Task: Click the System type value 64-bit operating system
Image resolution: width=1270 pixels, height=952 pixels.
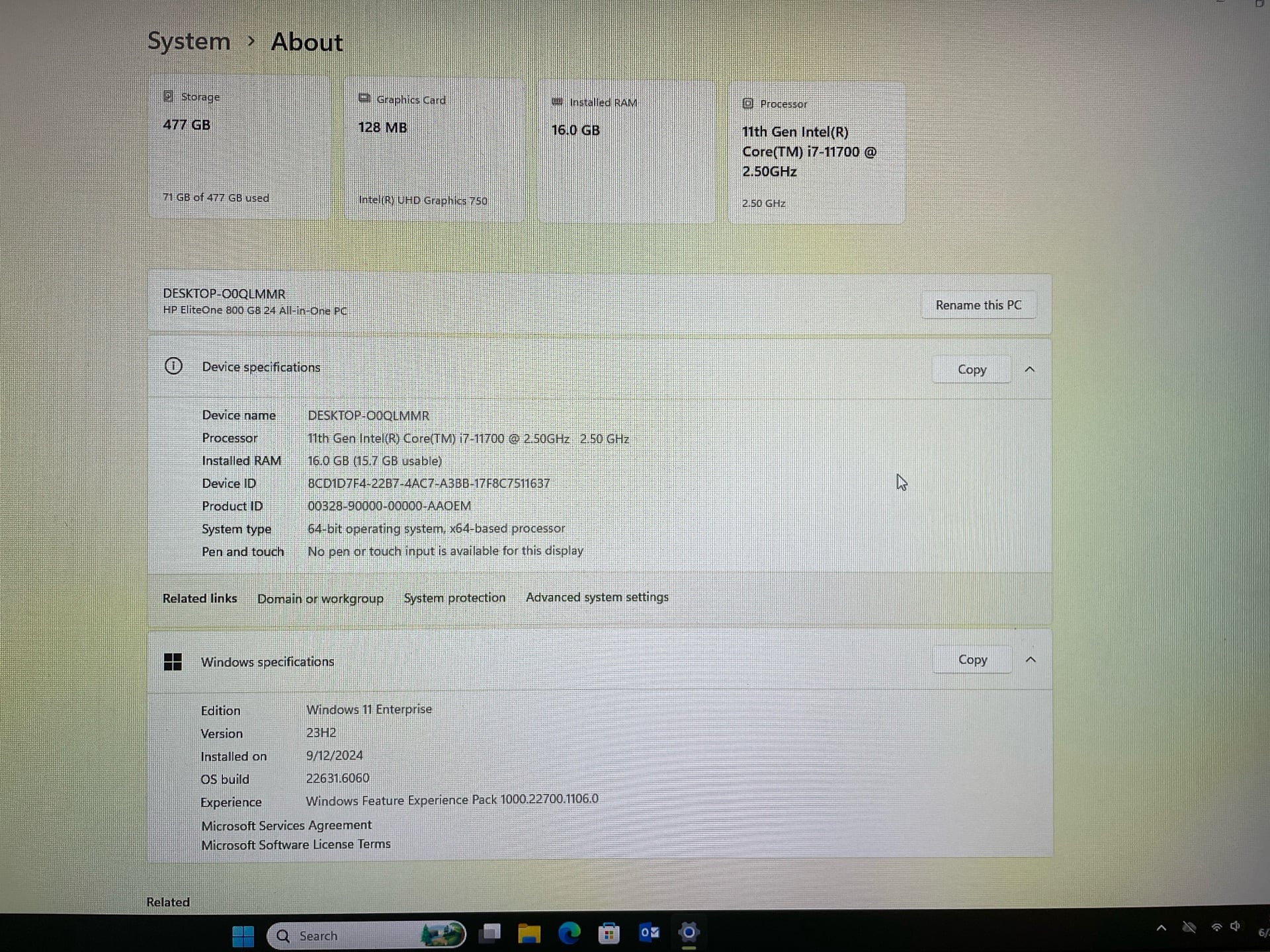Action: [437, 528]
